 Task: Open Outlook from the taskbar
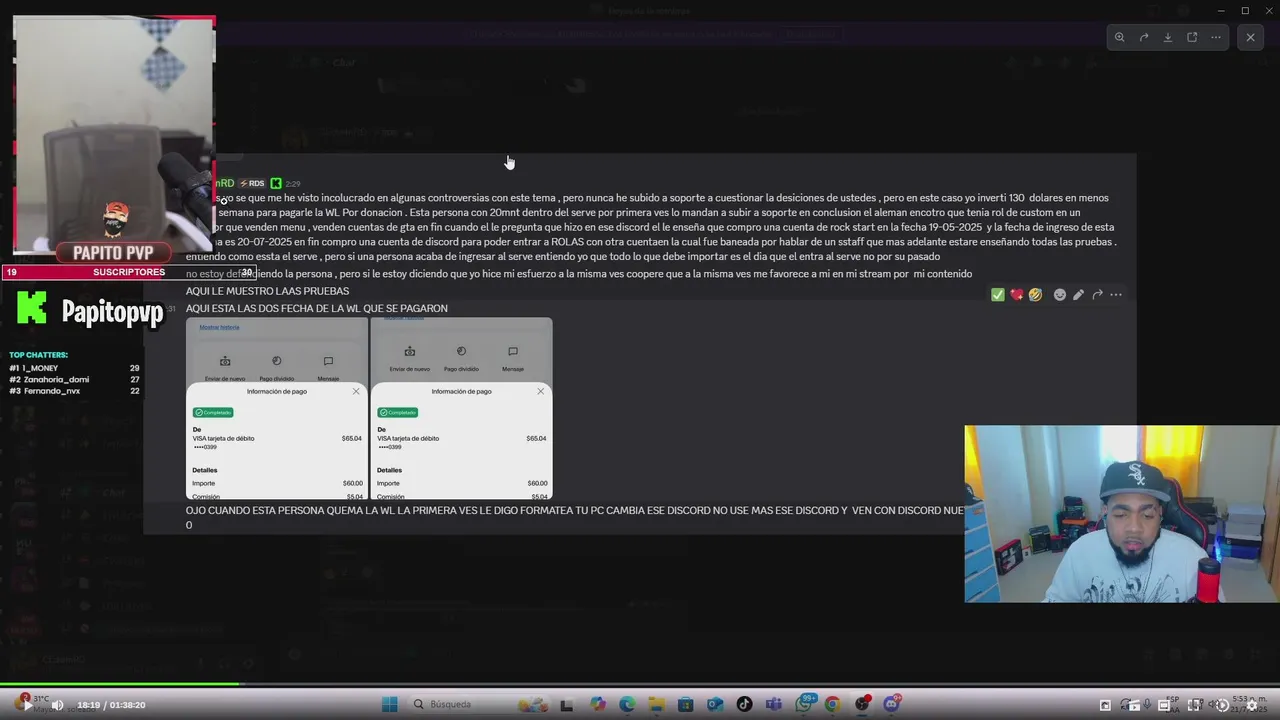pos(715,704)
